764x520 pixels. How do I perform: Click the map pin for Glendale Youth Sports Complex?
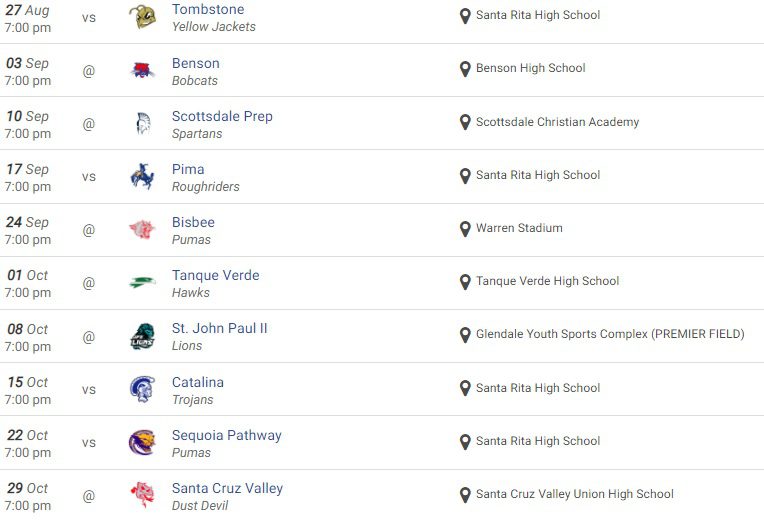tap(465, 335)
